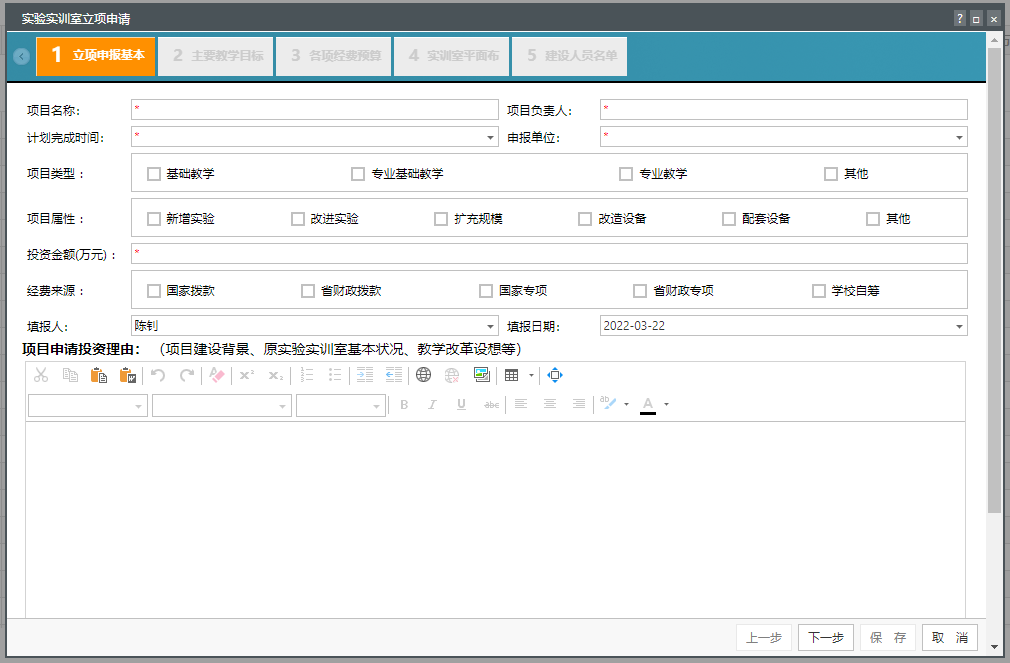Enable the 学校自筹 funding source checkbox
The image size is (1010, 663).
820,291
